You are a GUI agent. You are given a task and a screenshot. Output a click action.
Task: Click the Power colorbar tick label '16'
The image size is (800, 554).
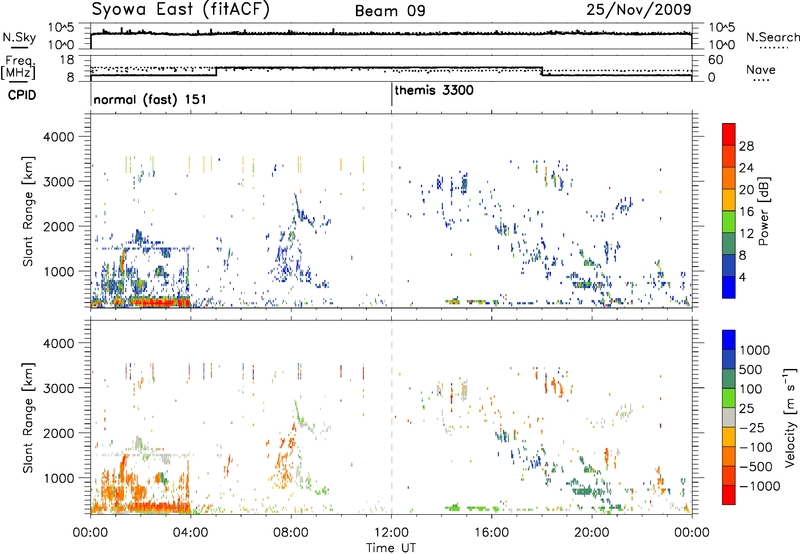746,212
